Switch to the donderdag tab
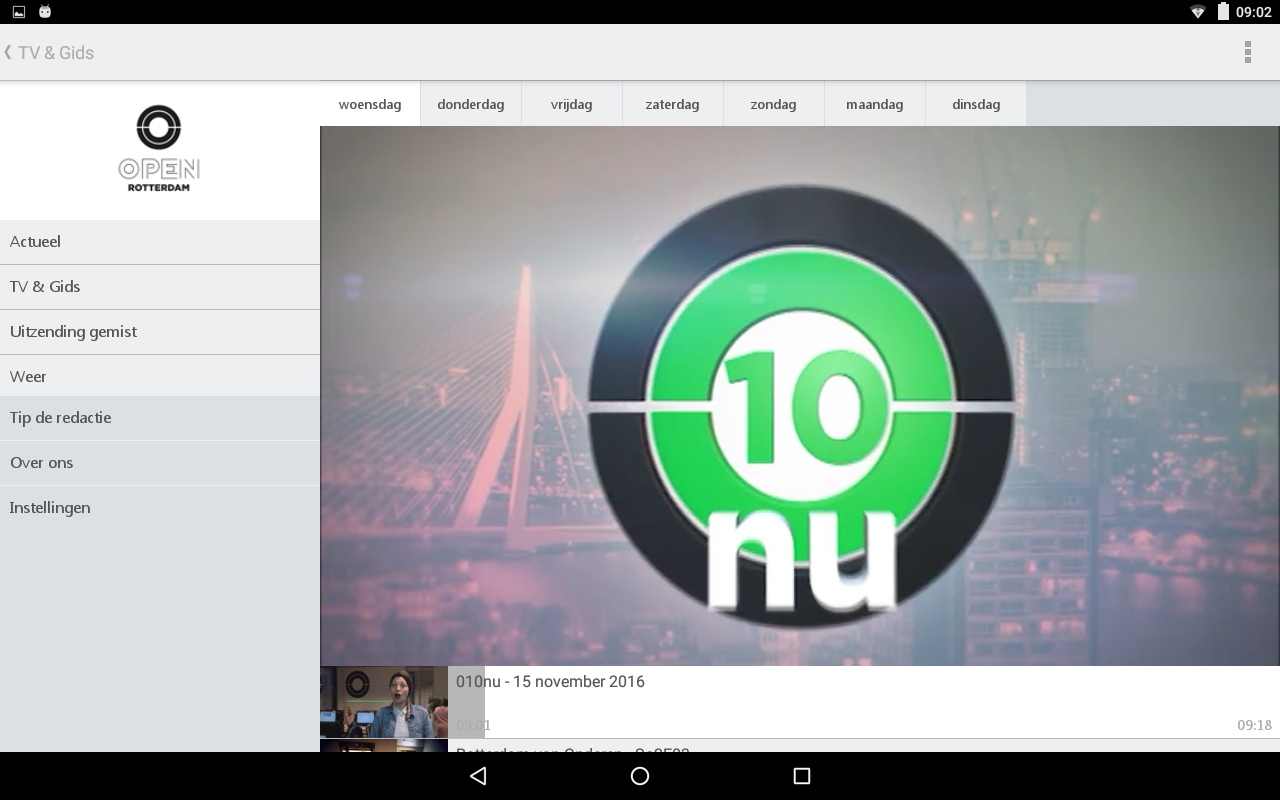 471,104
